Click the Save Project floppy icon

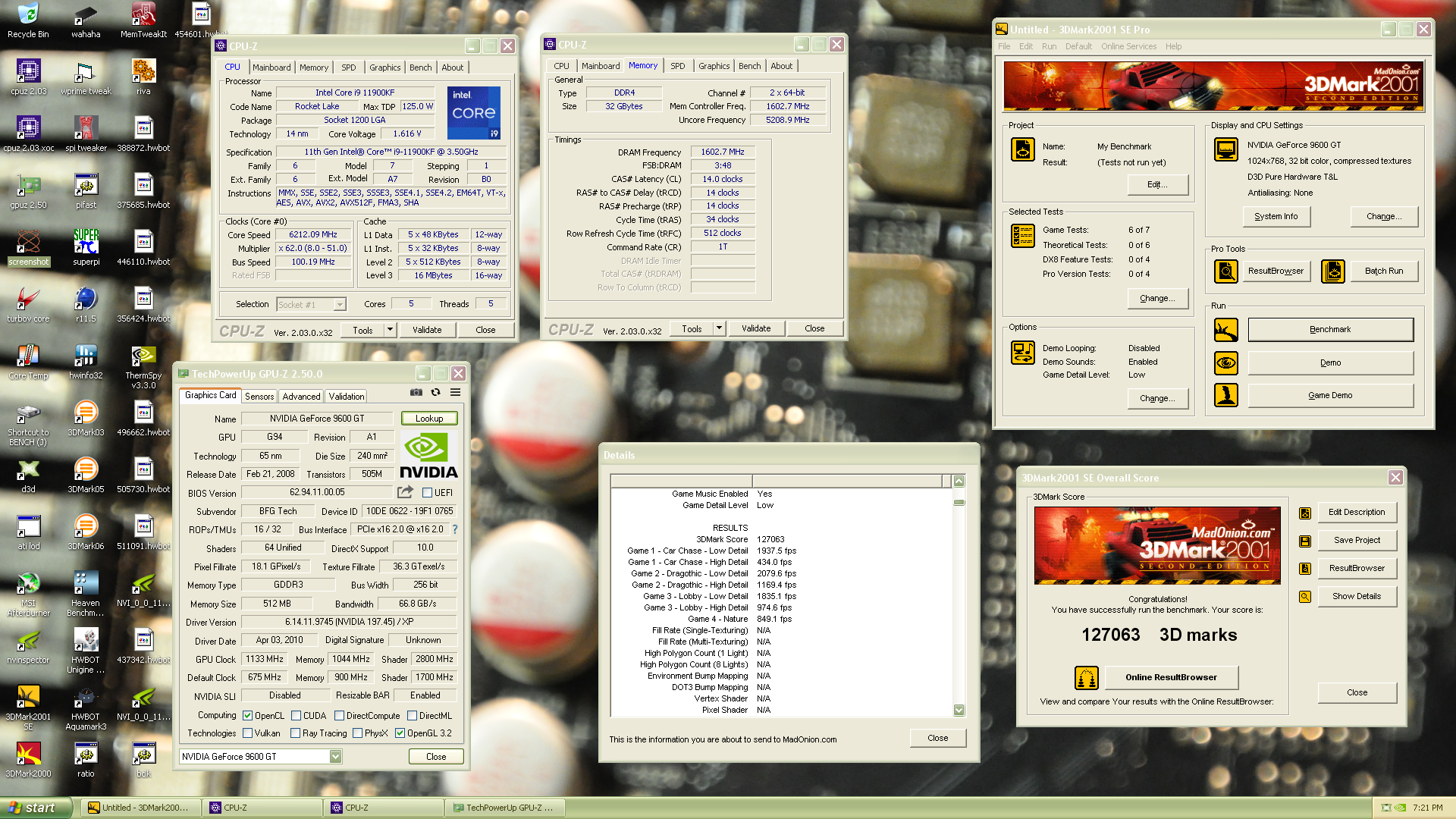coord(1304,541)
